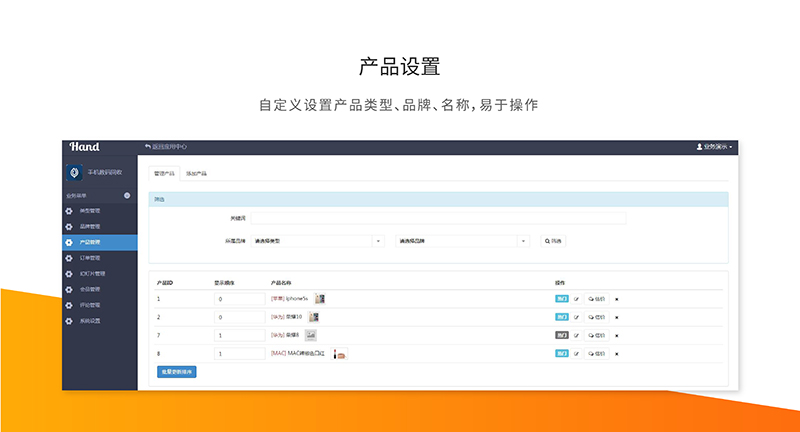Open the MAC lipstick product thumbnail
The image size is (800, 432).
(x=339, y=353)
